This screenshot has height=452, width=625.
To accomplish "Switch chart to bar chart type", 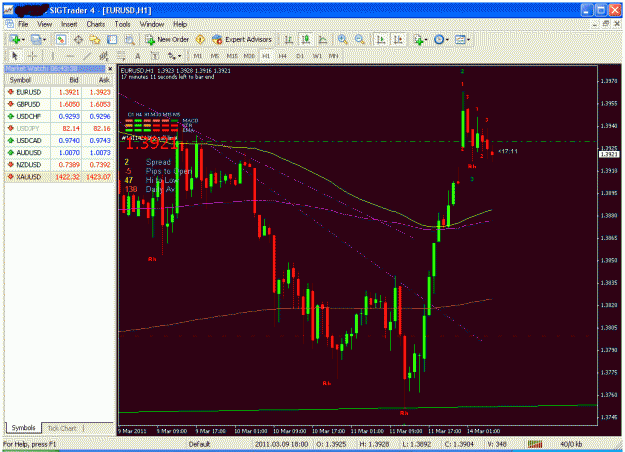I will click(288, 39).
